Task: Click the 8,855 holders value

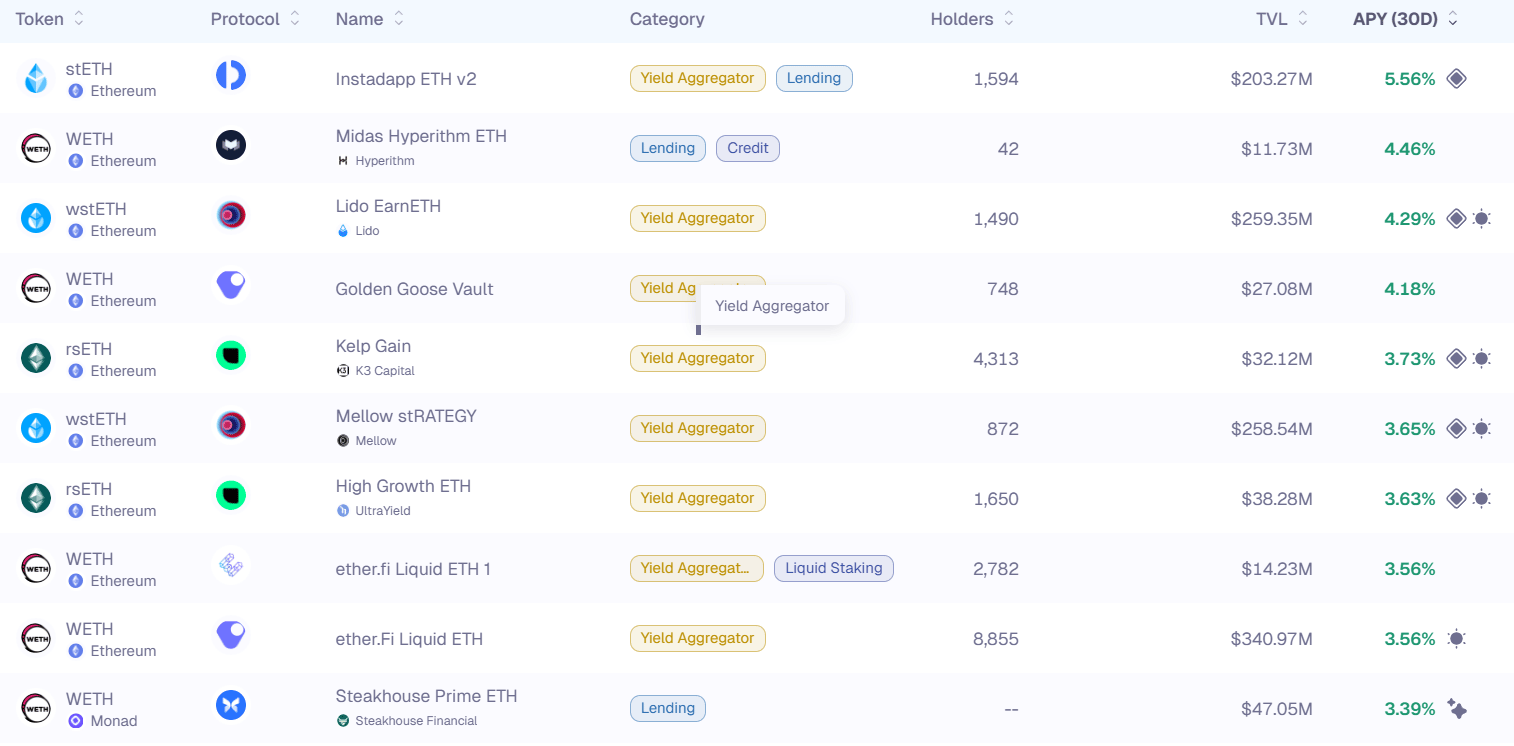Action: pos(996,639)
